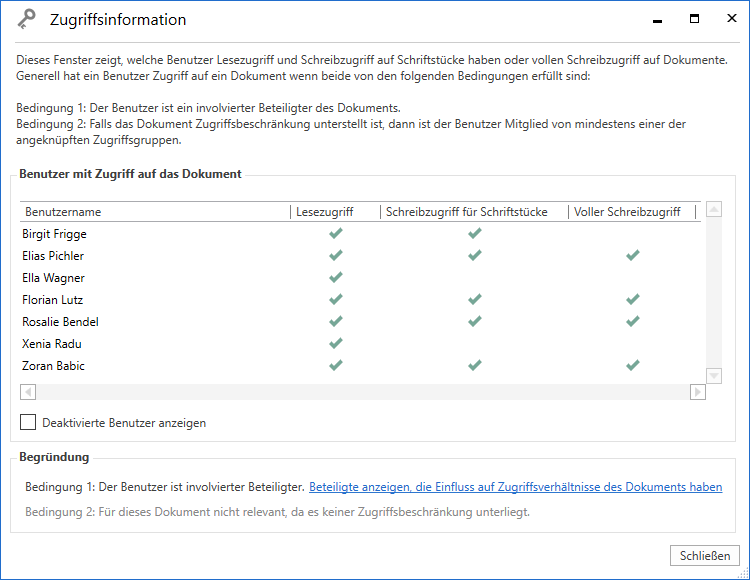
Task: Click Schreibzugriff für Schriftstücke column header
Action: tap(474, 212)
